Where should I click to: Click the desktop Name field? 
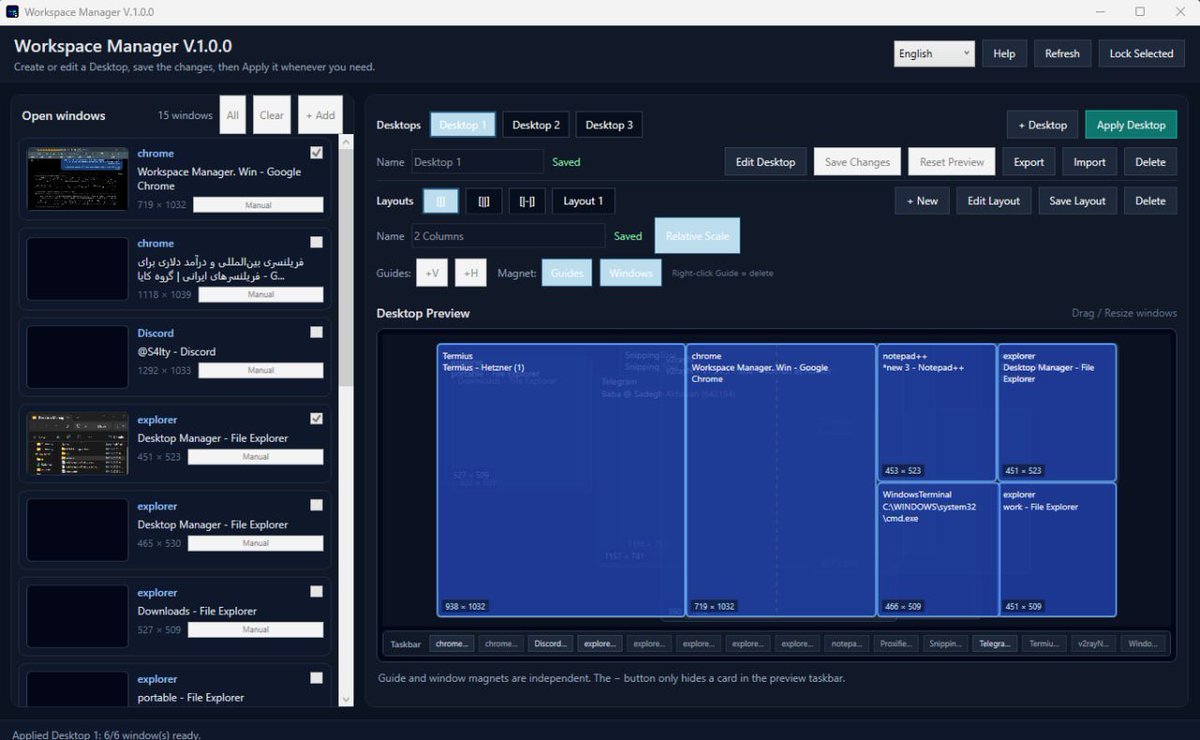(x=477, y=162)
